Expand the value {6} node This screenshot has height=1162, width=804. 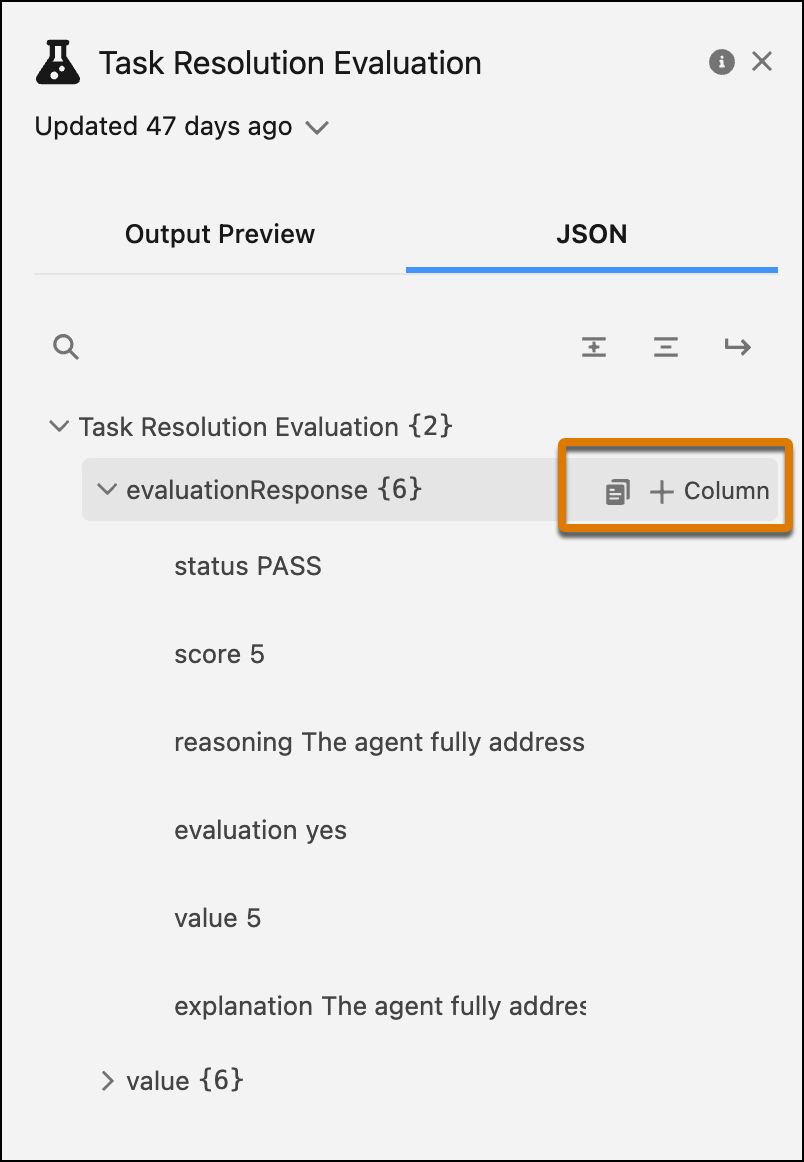pos(107,1080)
